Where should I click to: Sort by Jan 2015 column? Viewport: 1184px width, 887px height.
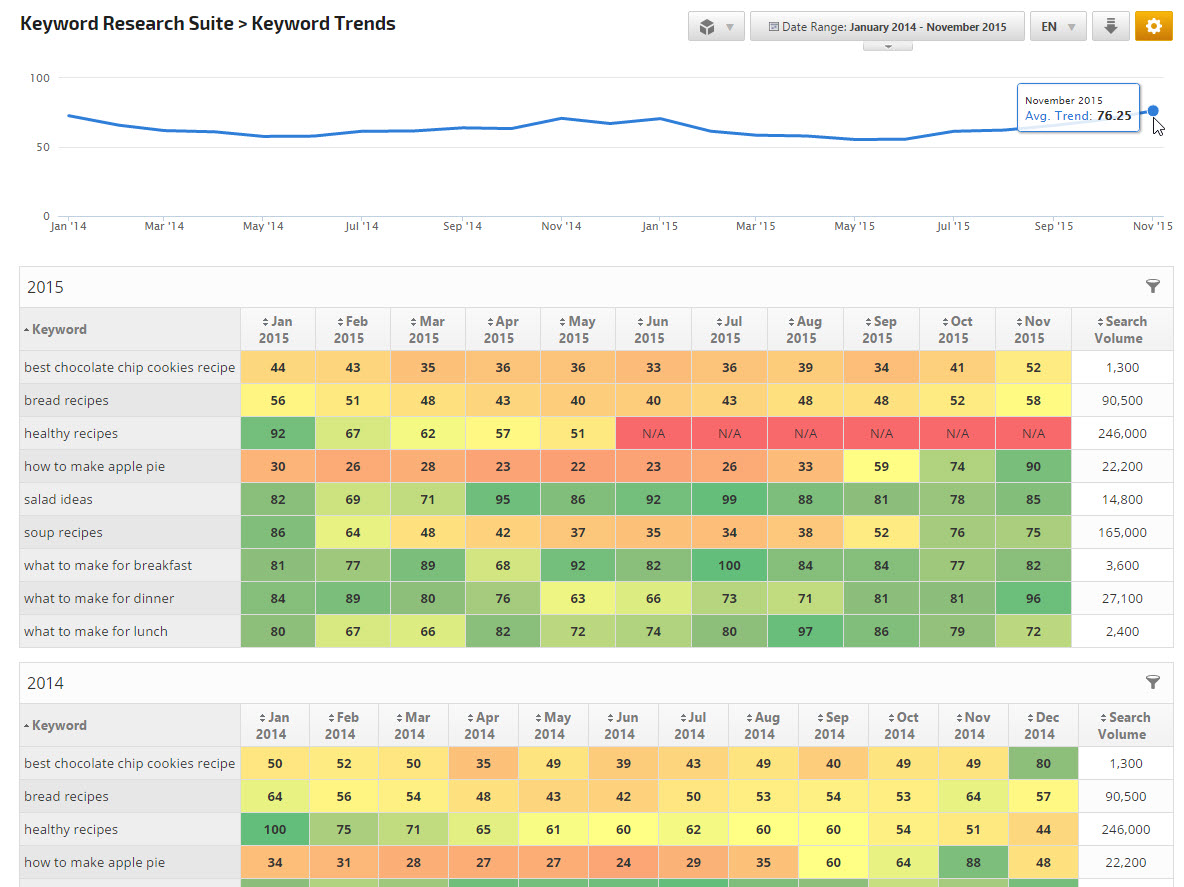point(278,330)
